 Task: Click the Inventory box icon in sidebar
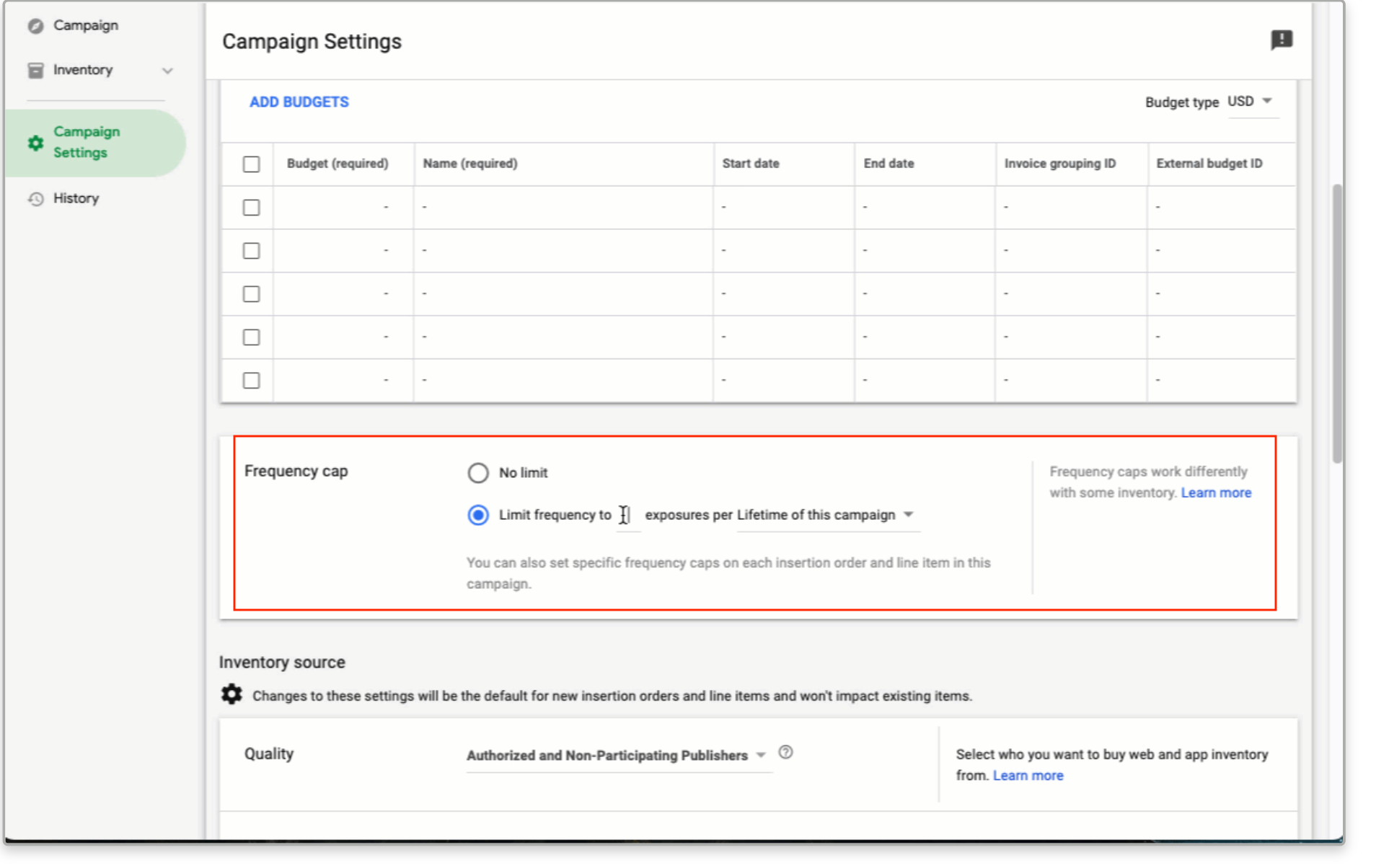35,70
